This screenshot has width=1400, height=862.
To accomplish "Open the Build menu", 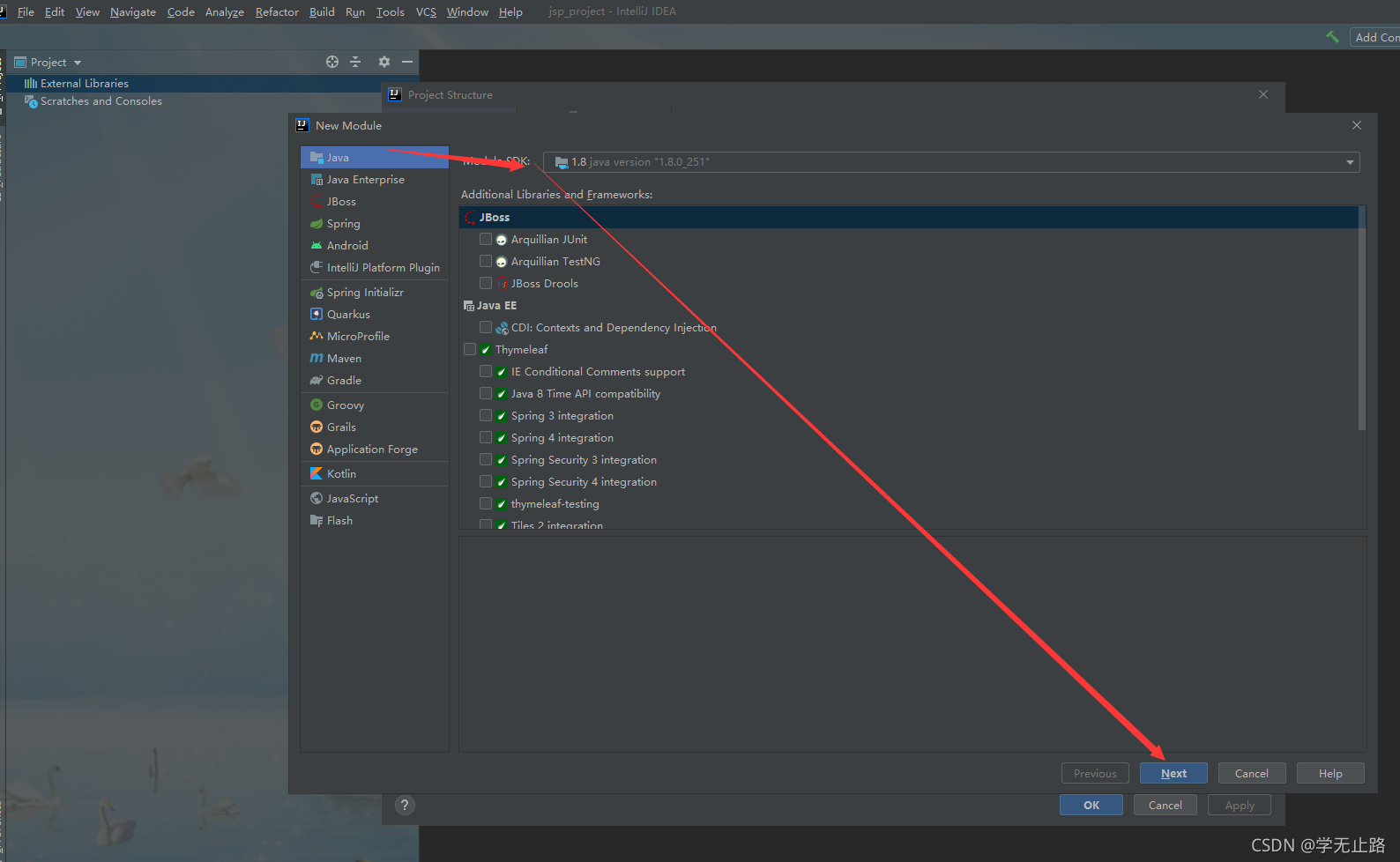I will click(x=322, y=11).
